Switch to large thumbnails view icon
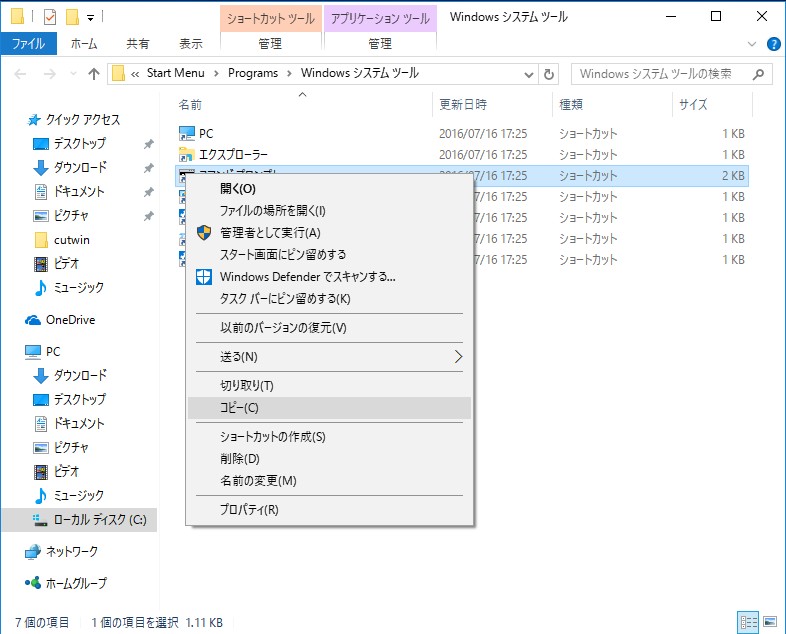This screenshot has width=786, height=634. coord(770,622)
